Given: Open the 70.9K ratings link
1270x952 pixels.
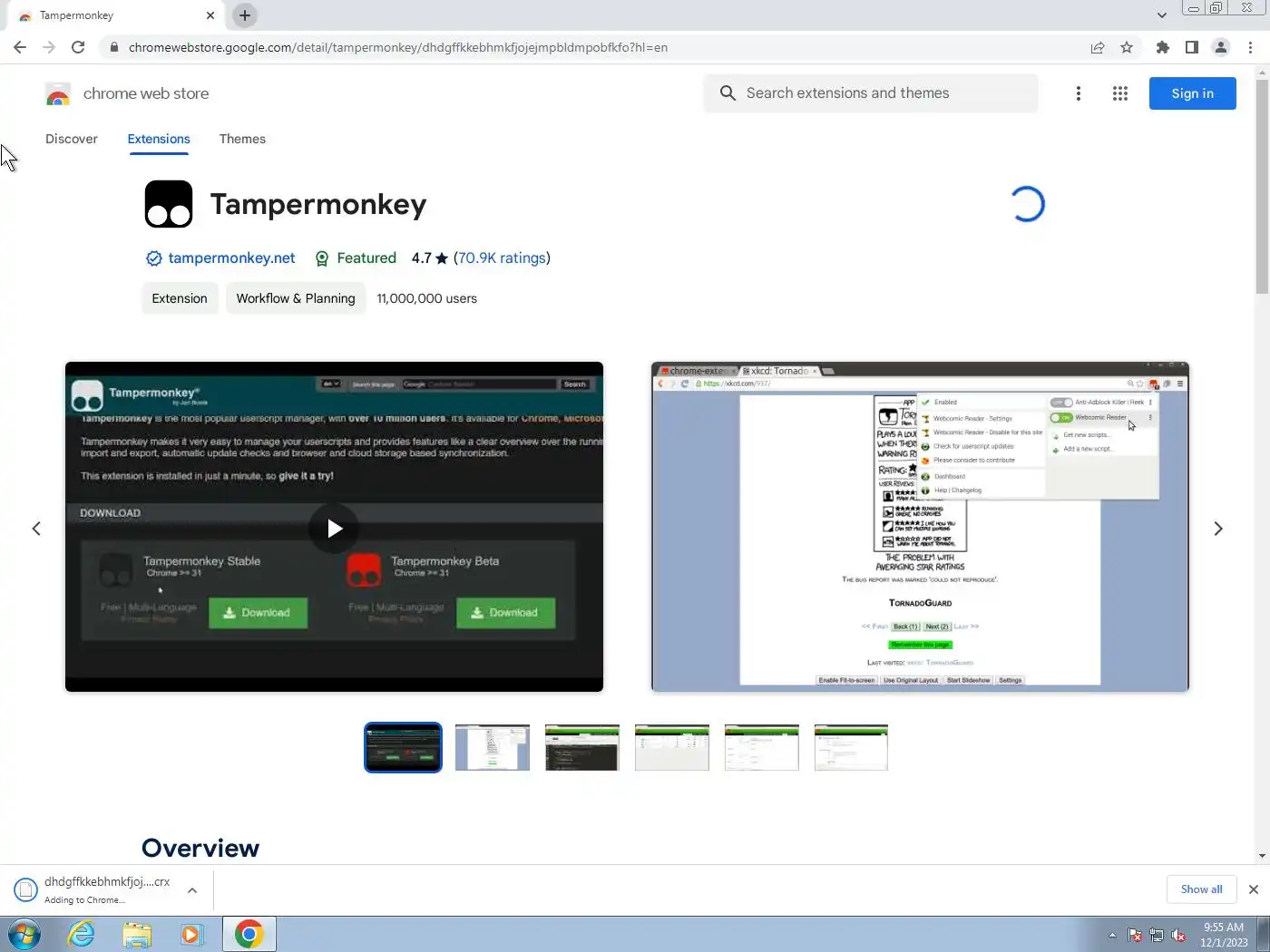Looking at the screenshot, I should click(x=502, y=258).
